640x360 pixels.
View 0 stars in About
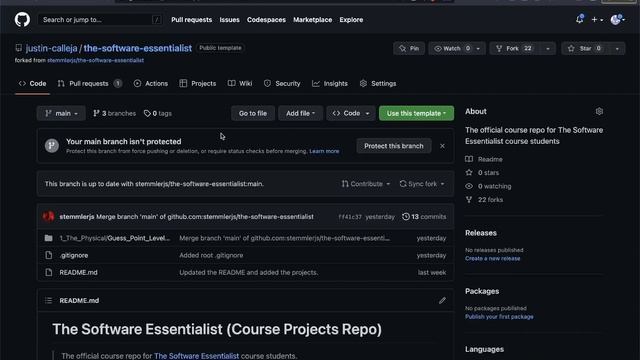[x=482, y=172]
